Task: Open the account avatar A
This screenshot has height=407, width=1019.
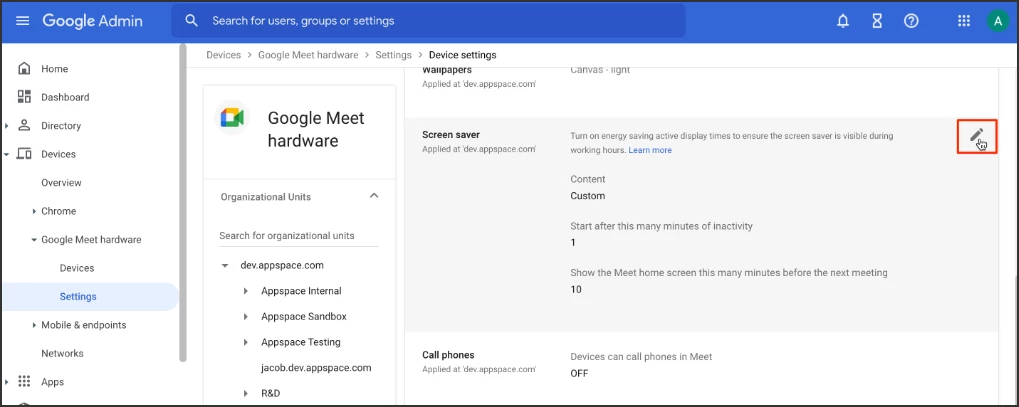Action: point(997,21)
